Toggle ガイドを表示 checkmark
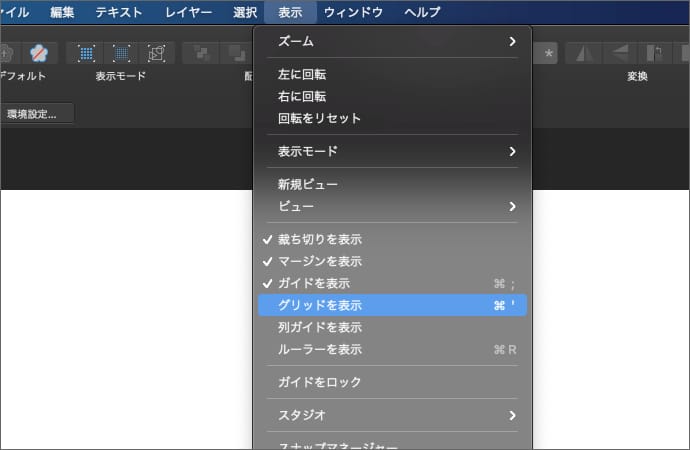The height and width of the screenshot is (450, 690). (x=313, y=284)
